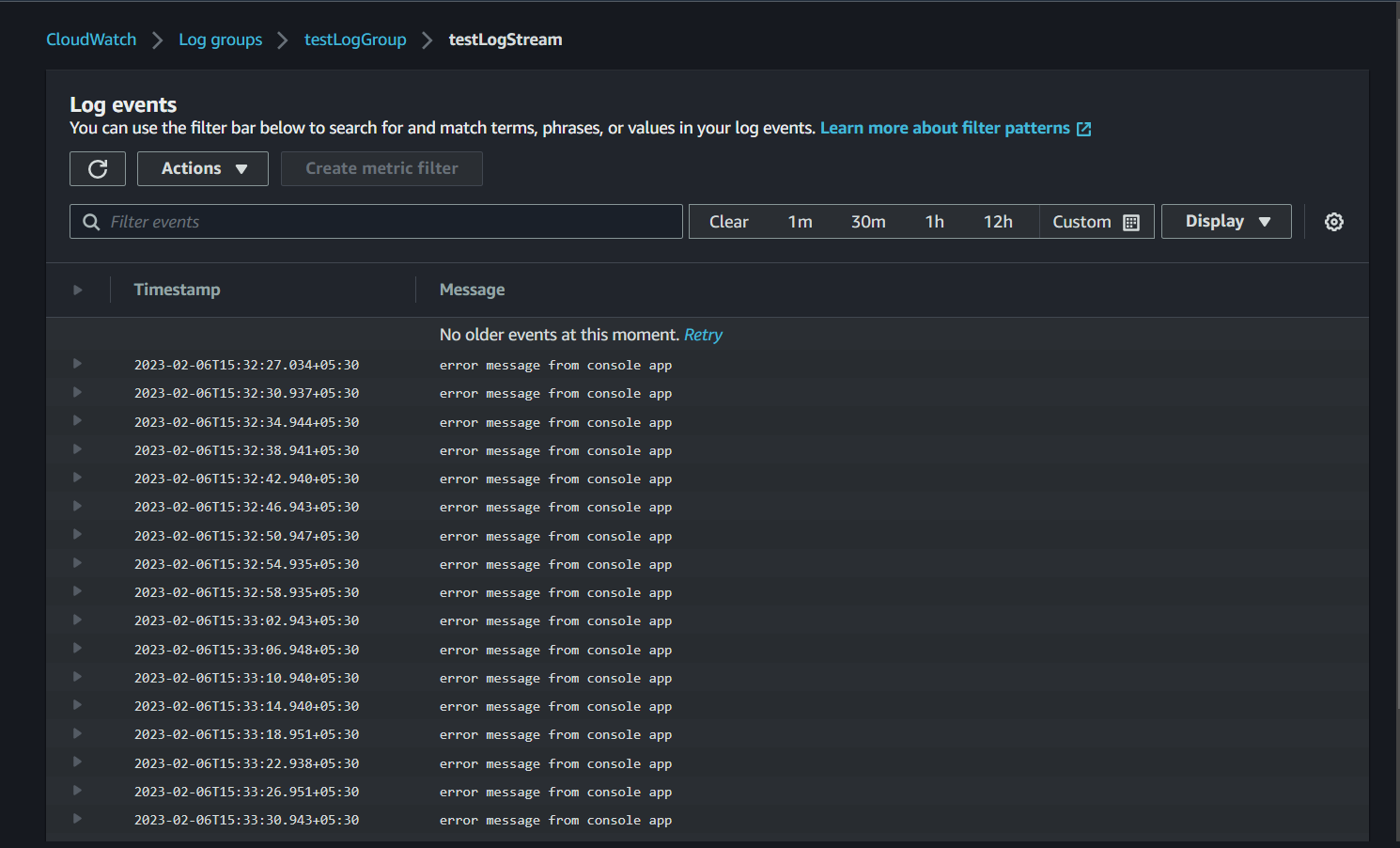Click the disabled Create metric filter button
Screen dimensions: 1400x848
pos(381,169)
